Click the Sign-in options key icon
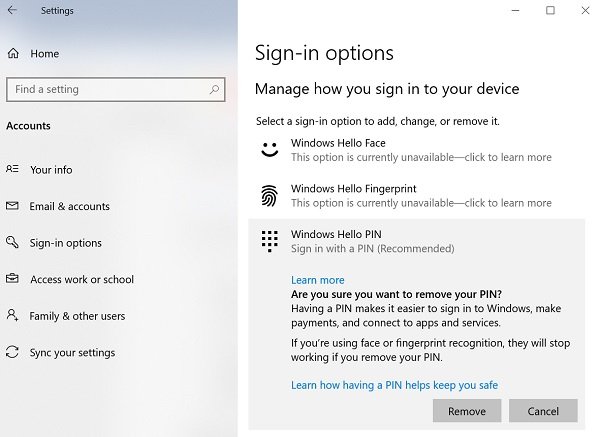 [12, 243]
